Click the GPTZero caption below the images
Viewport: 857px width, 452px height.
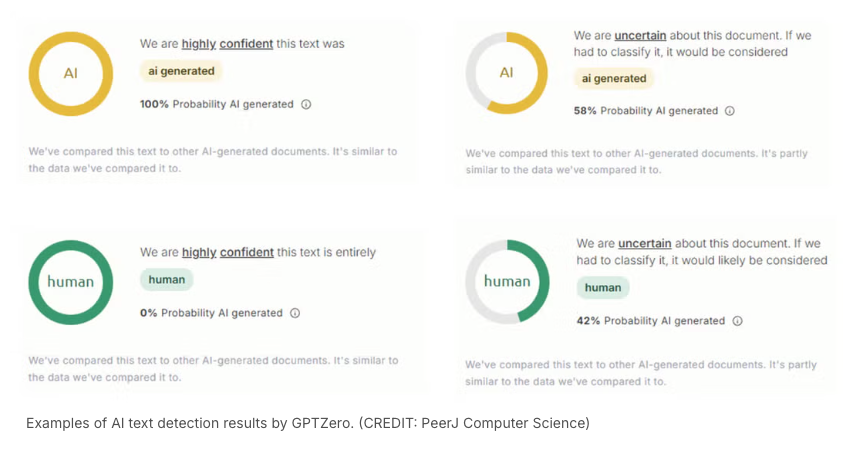(308, 423)
